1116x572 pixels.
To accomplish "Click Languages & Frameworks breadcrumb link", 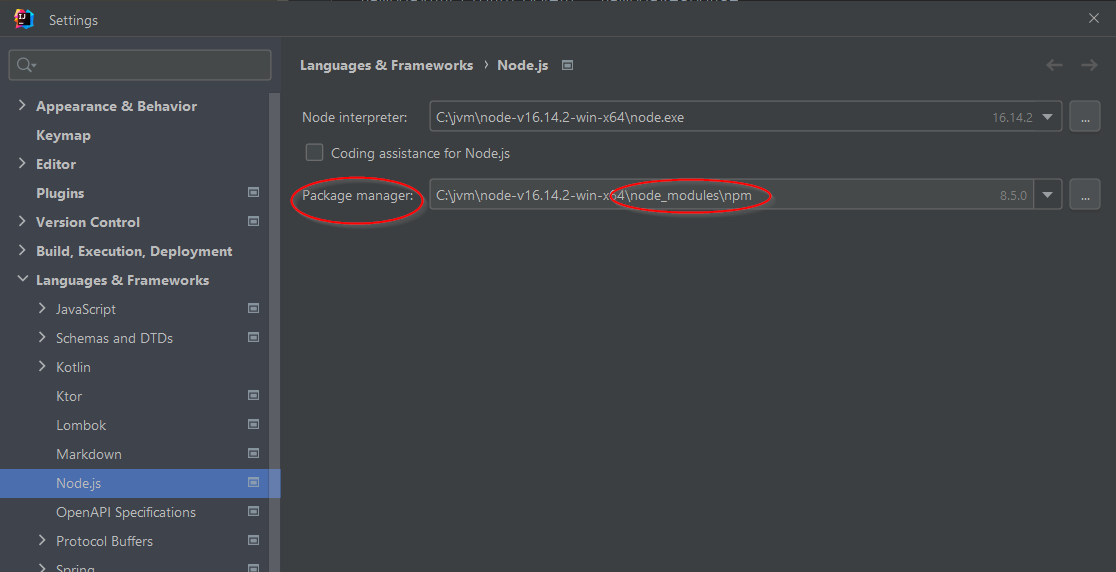I will click(386, 65).
